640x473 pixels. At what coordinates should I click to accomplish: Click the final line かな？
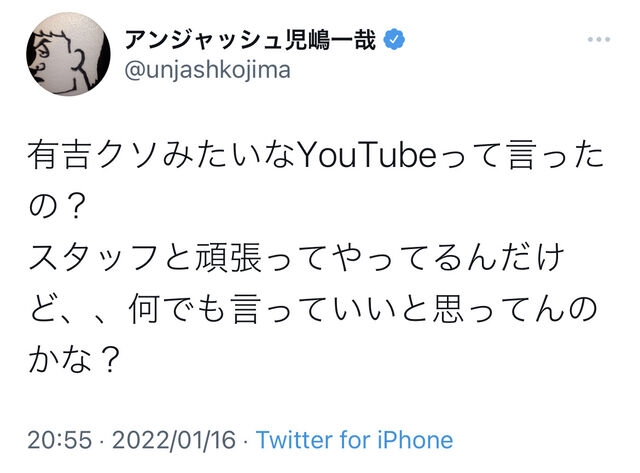point(75,357)
